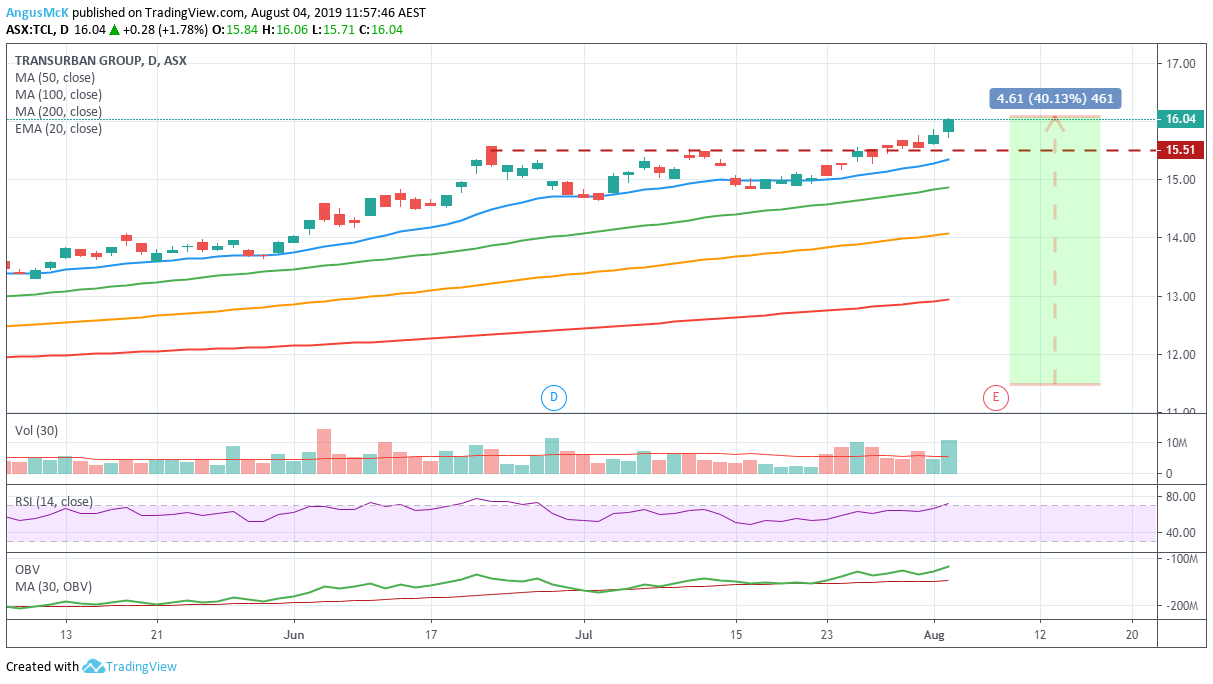Image resolution: width=1213 pixels, height=684 pixels.
Task: Click the 17.00 price axis value
Action: 1181,64
